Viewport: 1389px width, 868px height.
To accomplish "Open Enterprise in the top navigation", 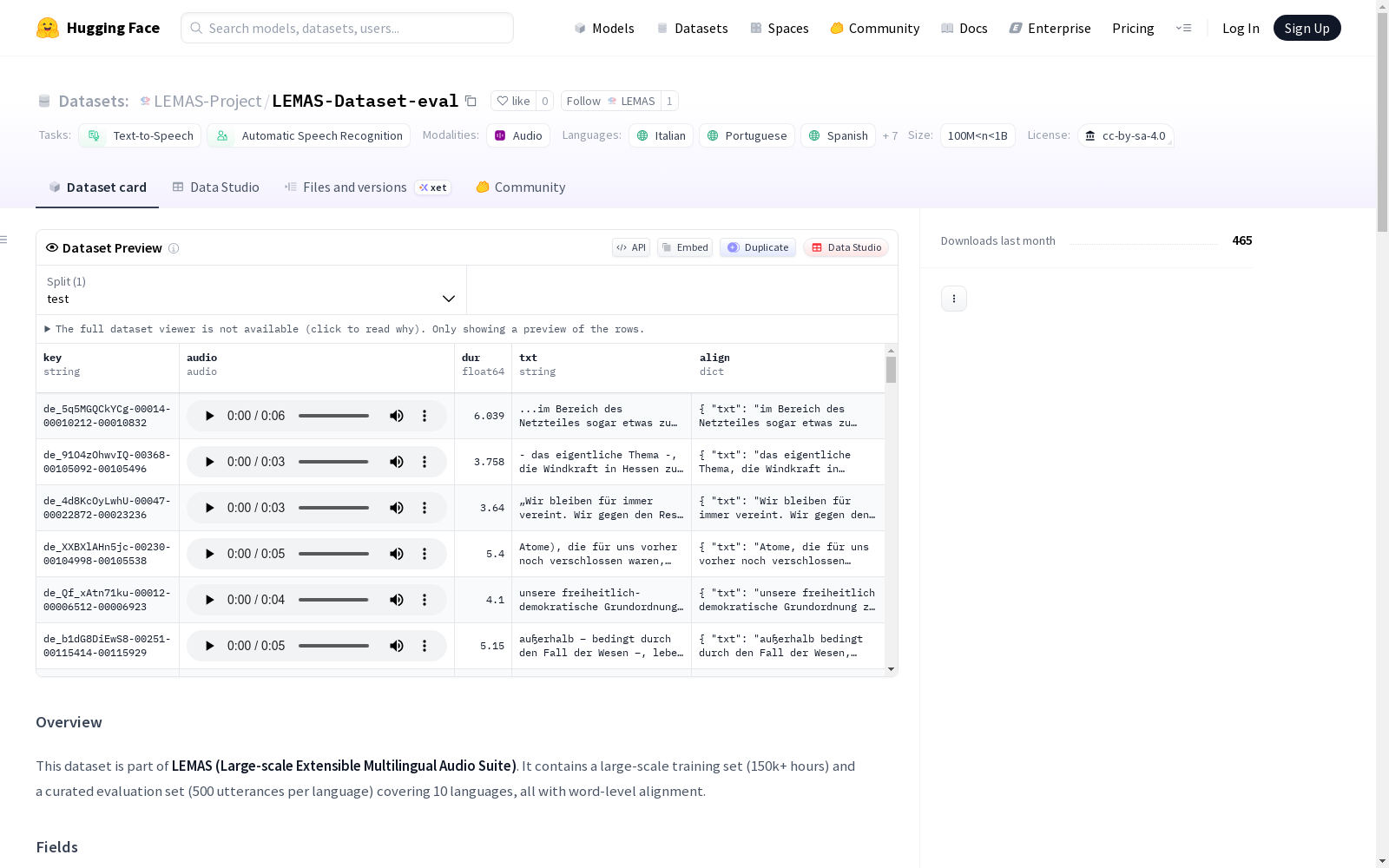I will coord(1050,28).
